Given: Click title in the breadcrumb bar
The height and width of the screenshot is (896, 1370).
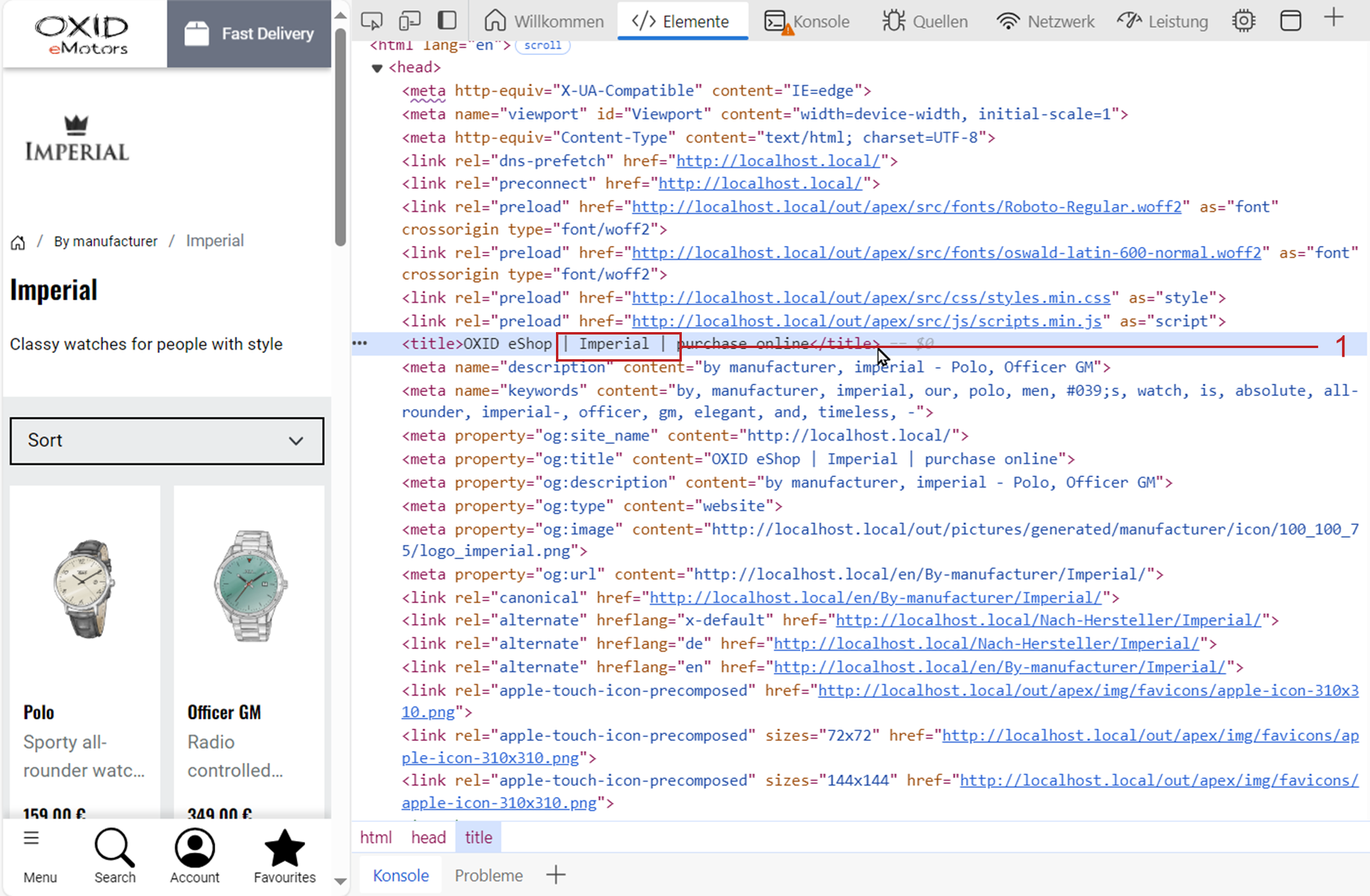Looking at the screenshot, I should [479, 837].
